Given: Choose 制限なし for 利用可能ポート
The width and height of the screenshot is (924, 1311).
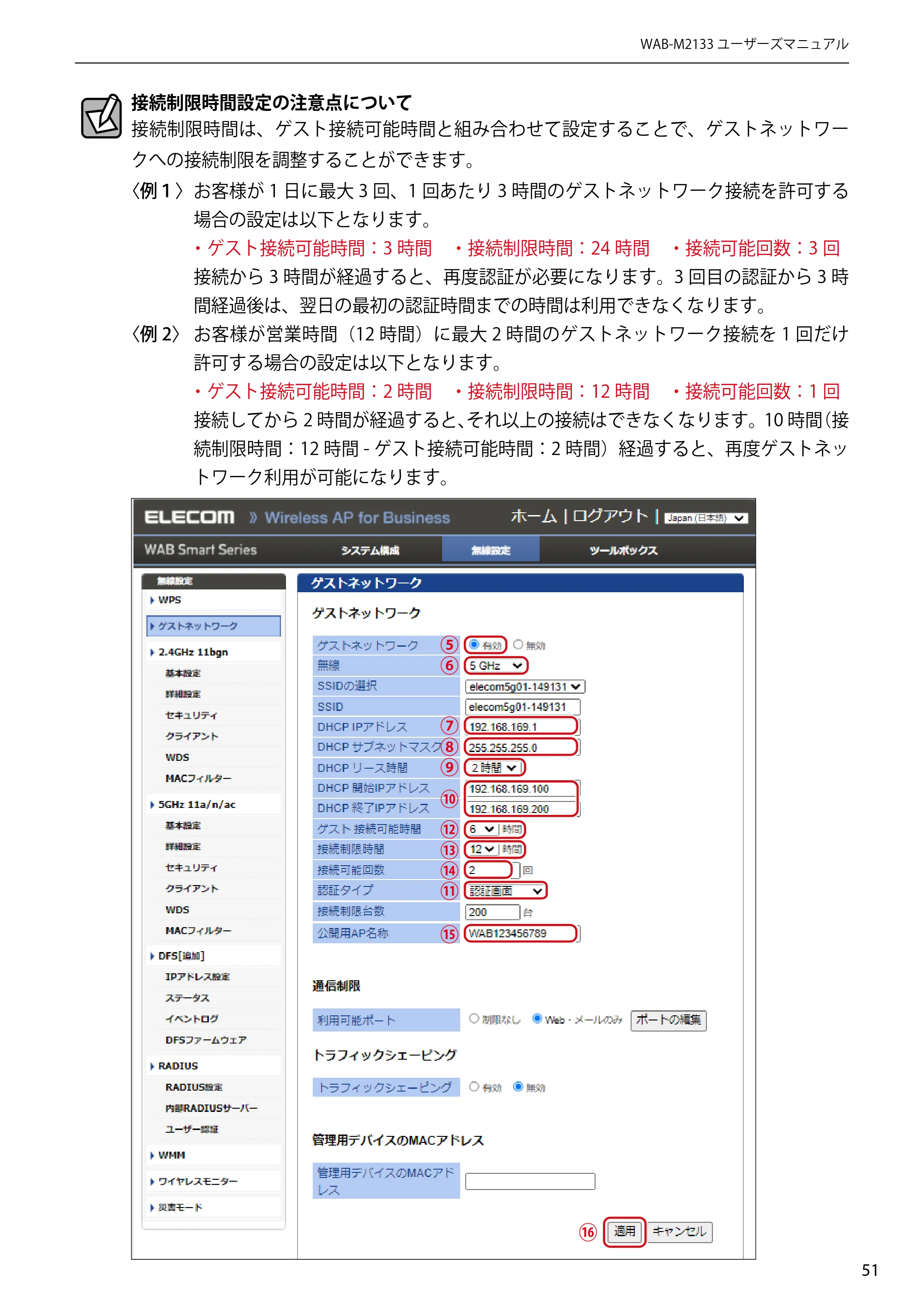Looking at the screenshot, I should click(x=474, y=1019).
